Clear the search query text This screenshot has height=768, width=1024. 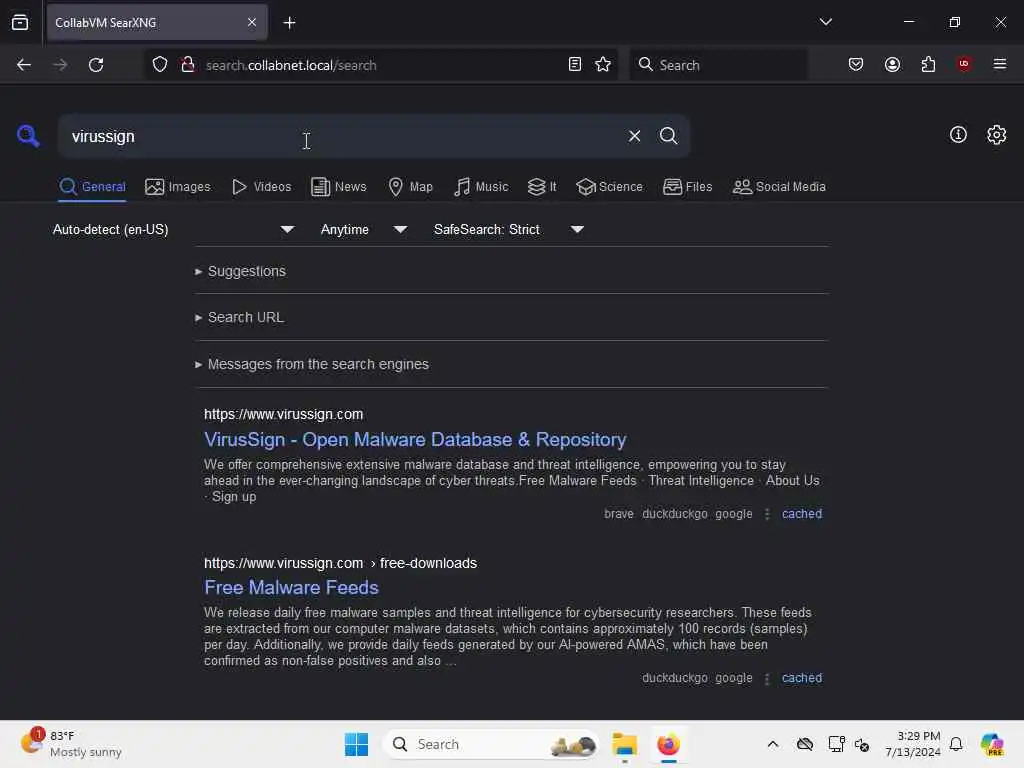(x=634, y=136)
